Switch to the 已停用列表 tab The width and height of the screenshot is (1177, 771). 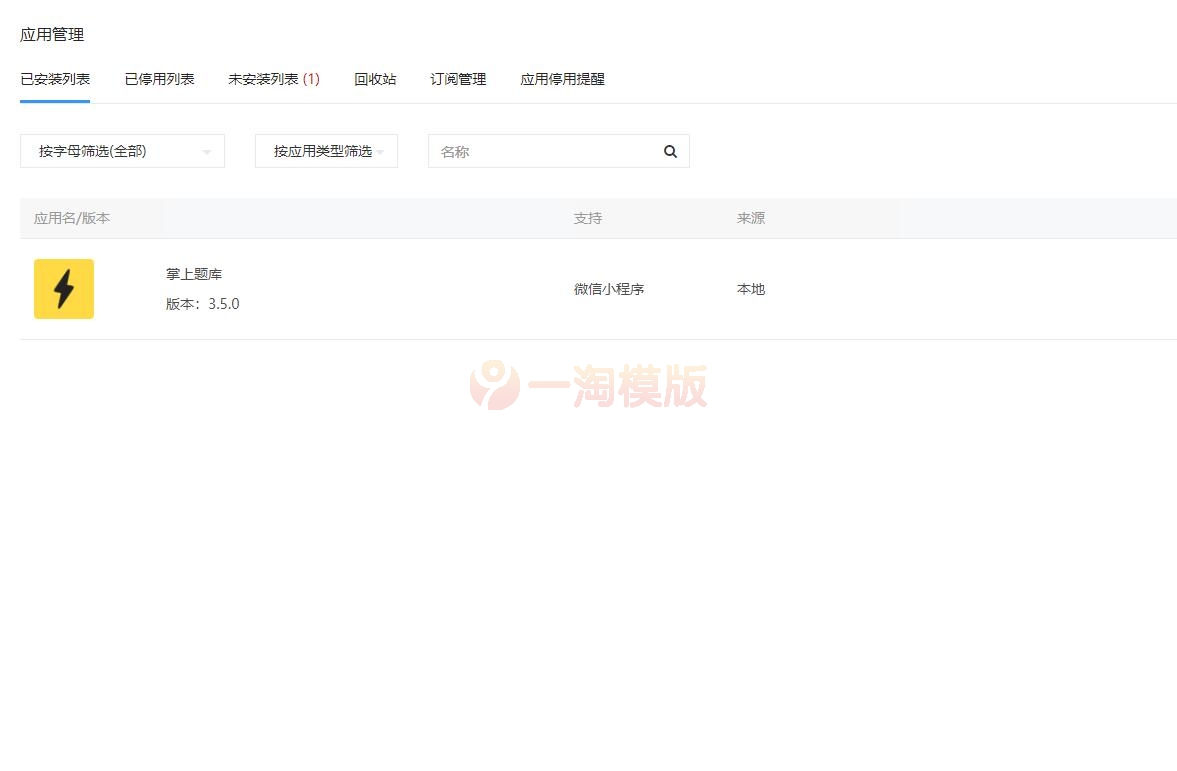click(160, 79)
